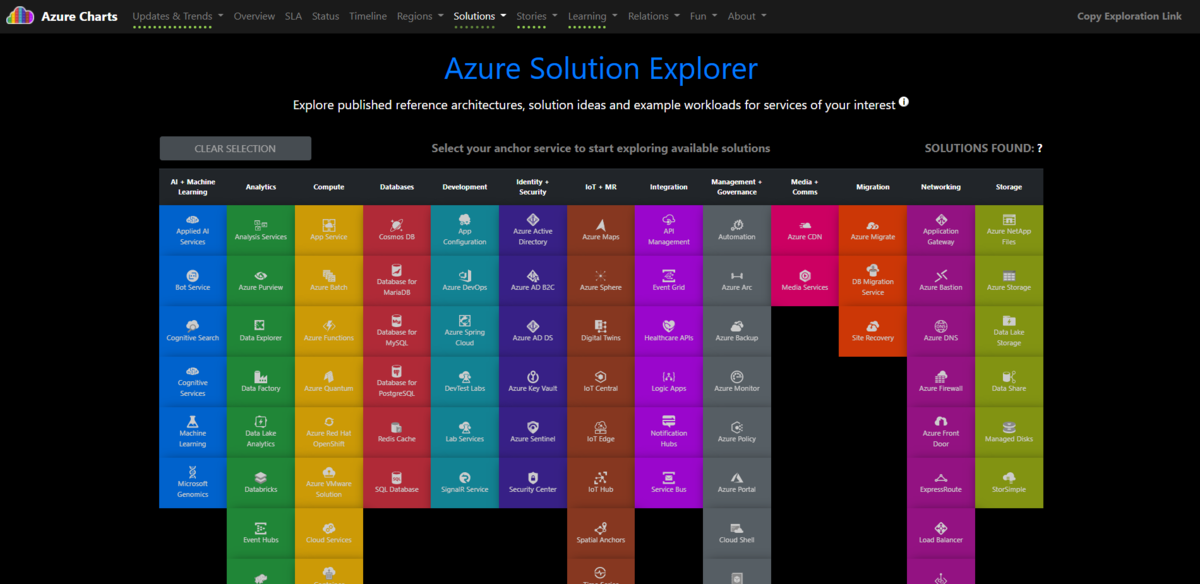Choose the StorSimple tile
This screenshot has width=1200, height=584.
tap(1009, 482)
